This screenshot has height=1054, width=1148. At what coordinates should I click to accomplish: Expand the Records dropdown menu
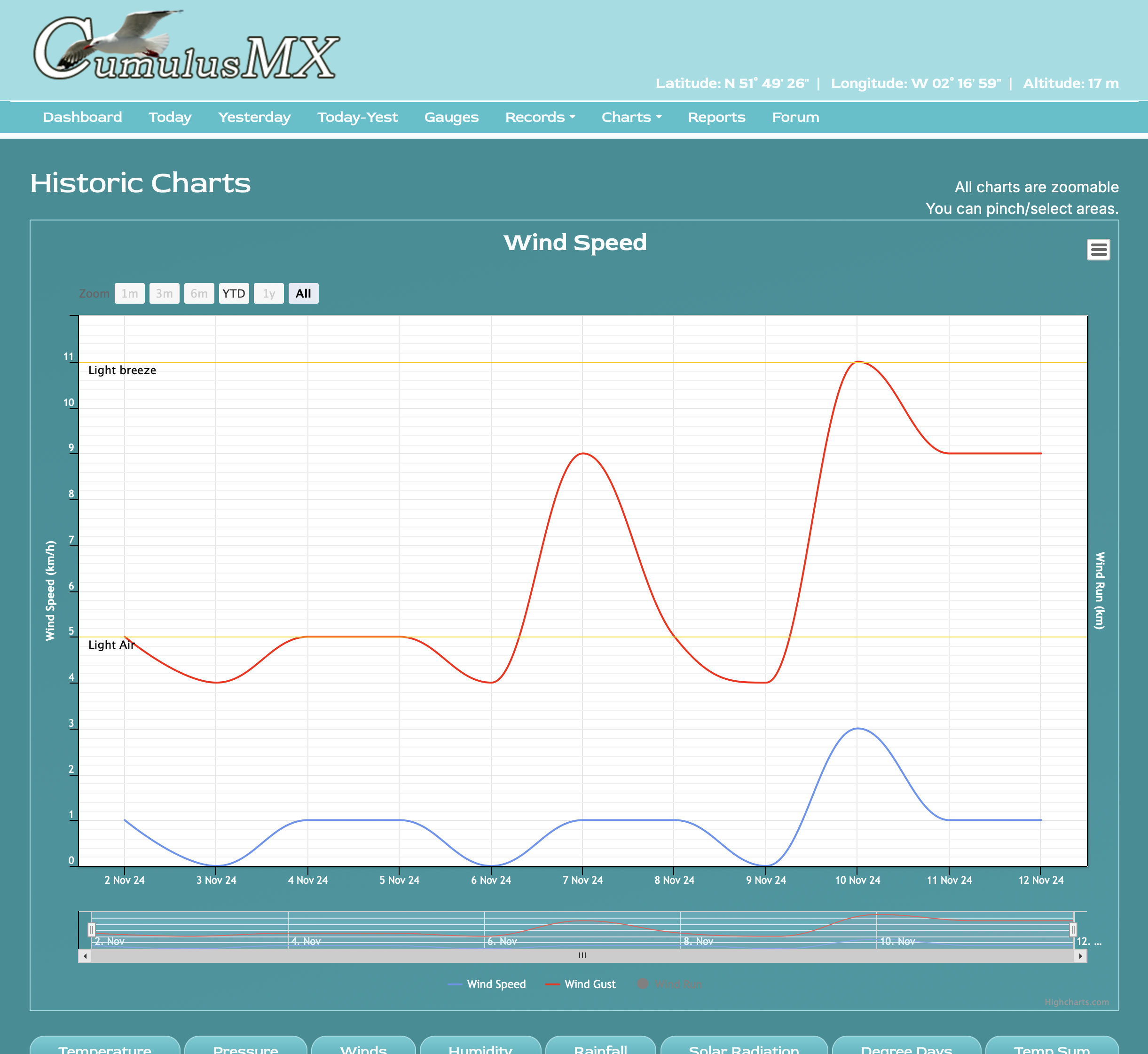point(540,117)
